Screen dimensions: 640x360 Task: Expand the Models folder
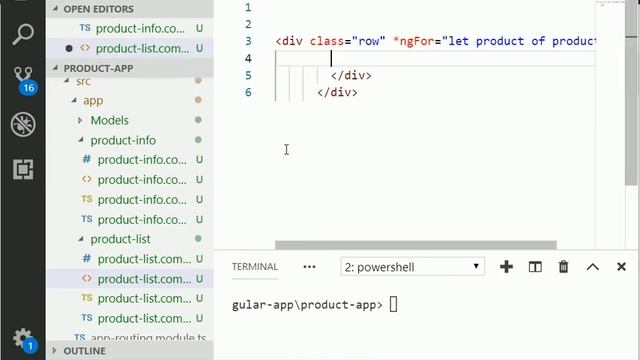click(130, 120)
